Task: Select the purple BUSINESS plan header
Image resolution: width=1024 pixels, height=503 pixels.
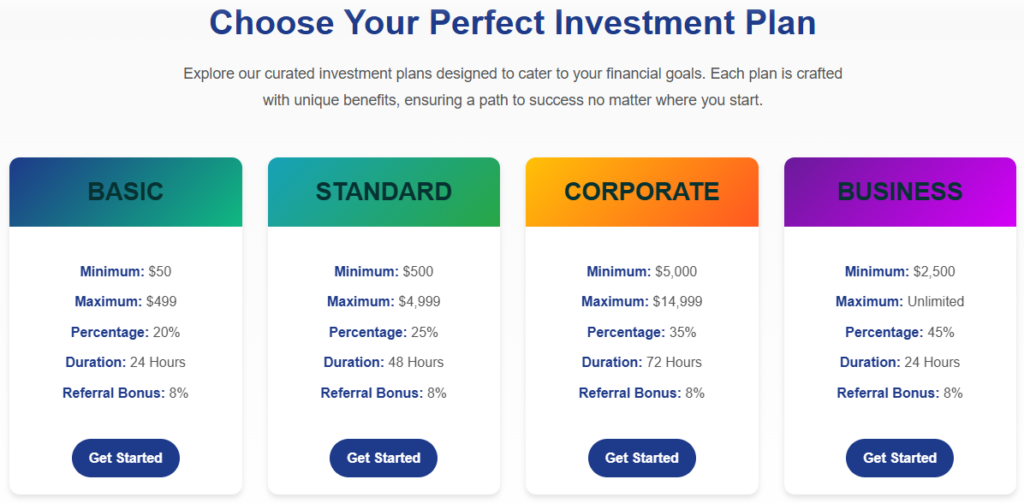Action: pos(900,192)
